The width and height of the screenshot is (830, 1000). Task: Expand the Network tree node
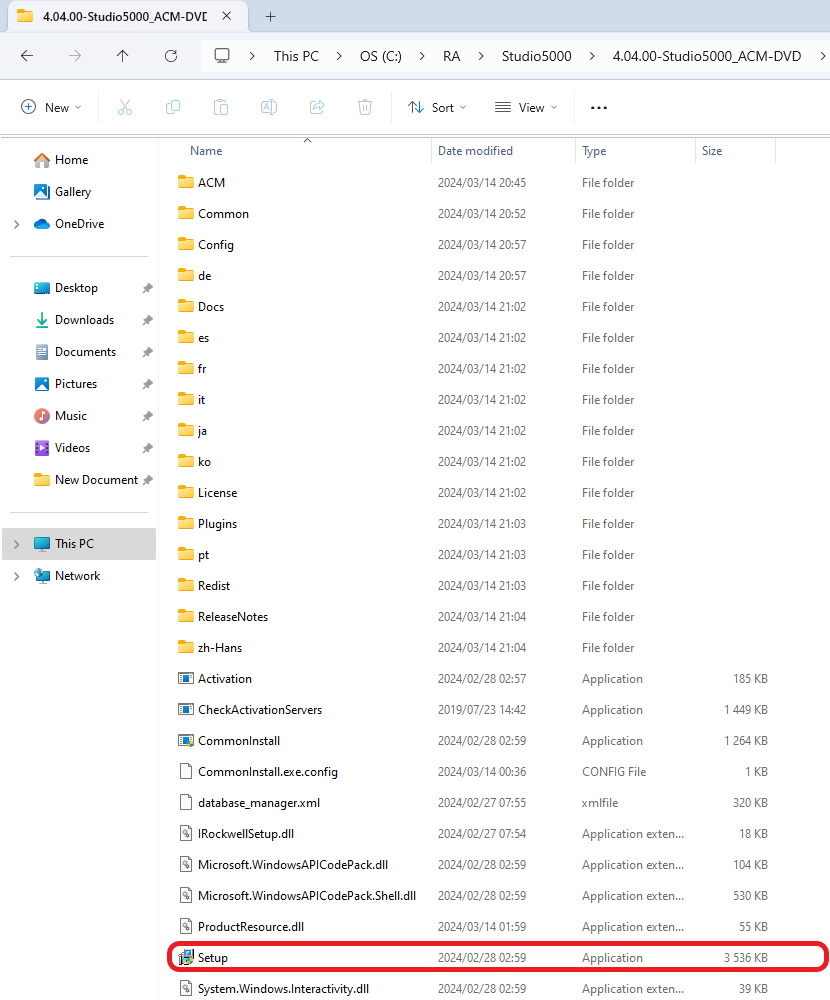click(17, 576)
